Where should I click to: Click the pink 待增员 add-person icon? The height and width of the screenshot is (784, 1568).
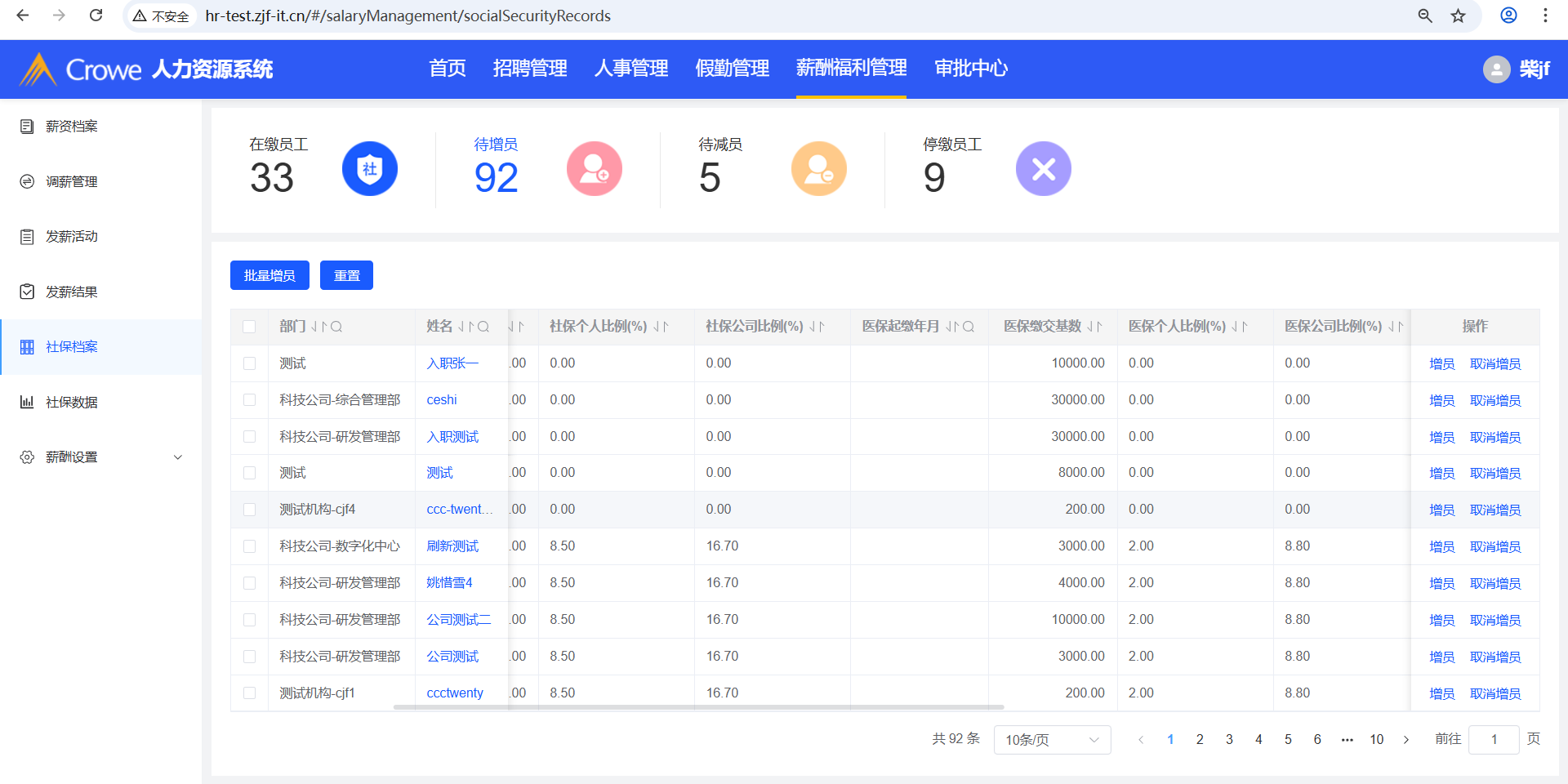click(594, 169)
